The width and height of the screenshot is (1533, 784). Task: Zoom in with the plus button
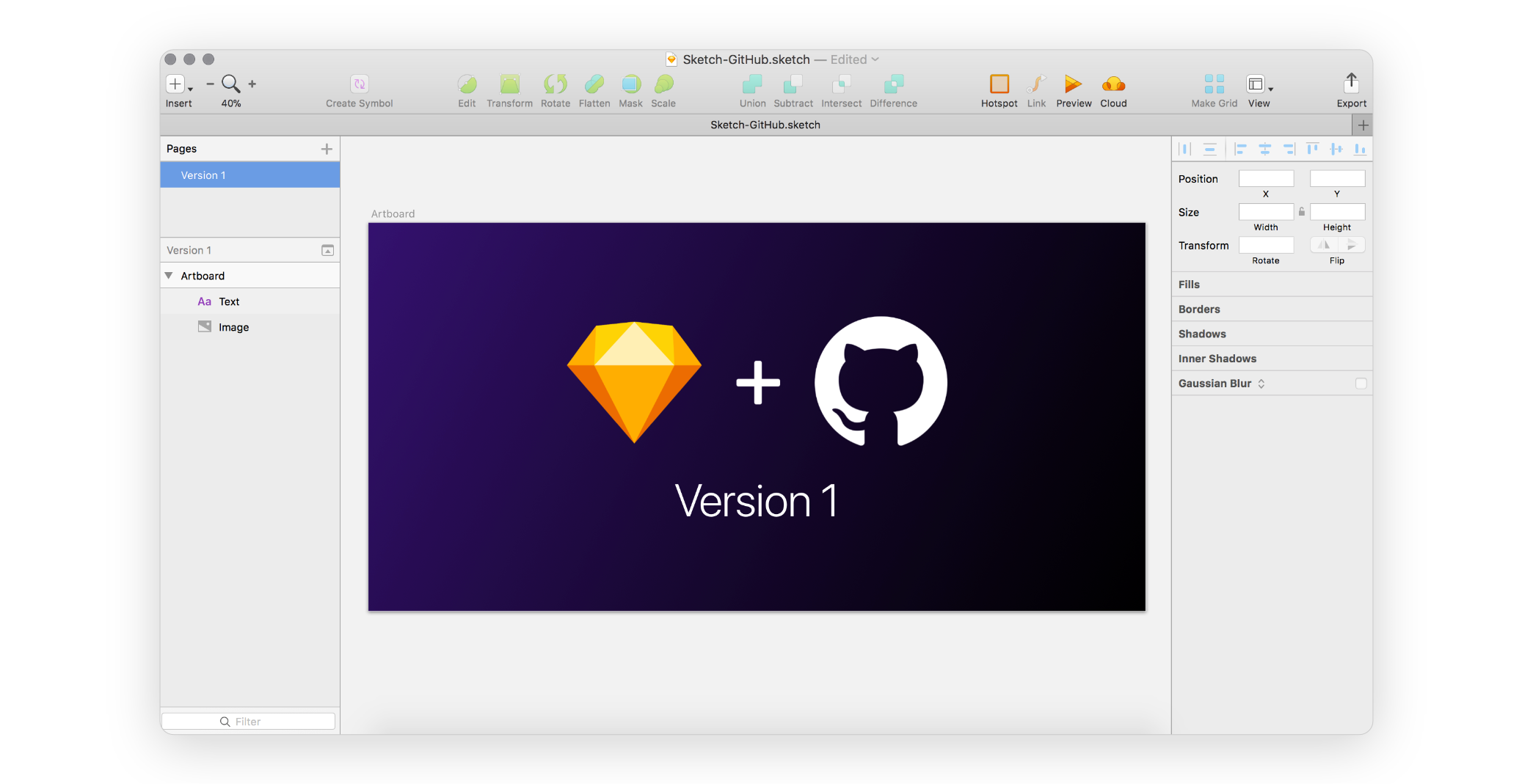252,84
